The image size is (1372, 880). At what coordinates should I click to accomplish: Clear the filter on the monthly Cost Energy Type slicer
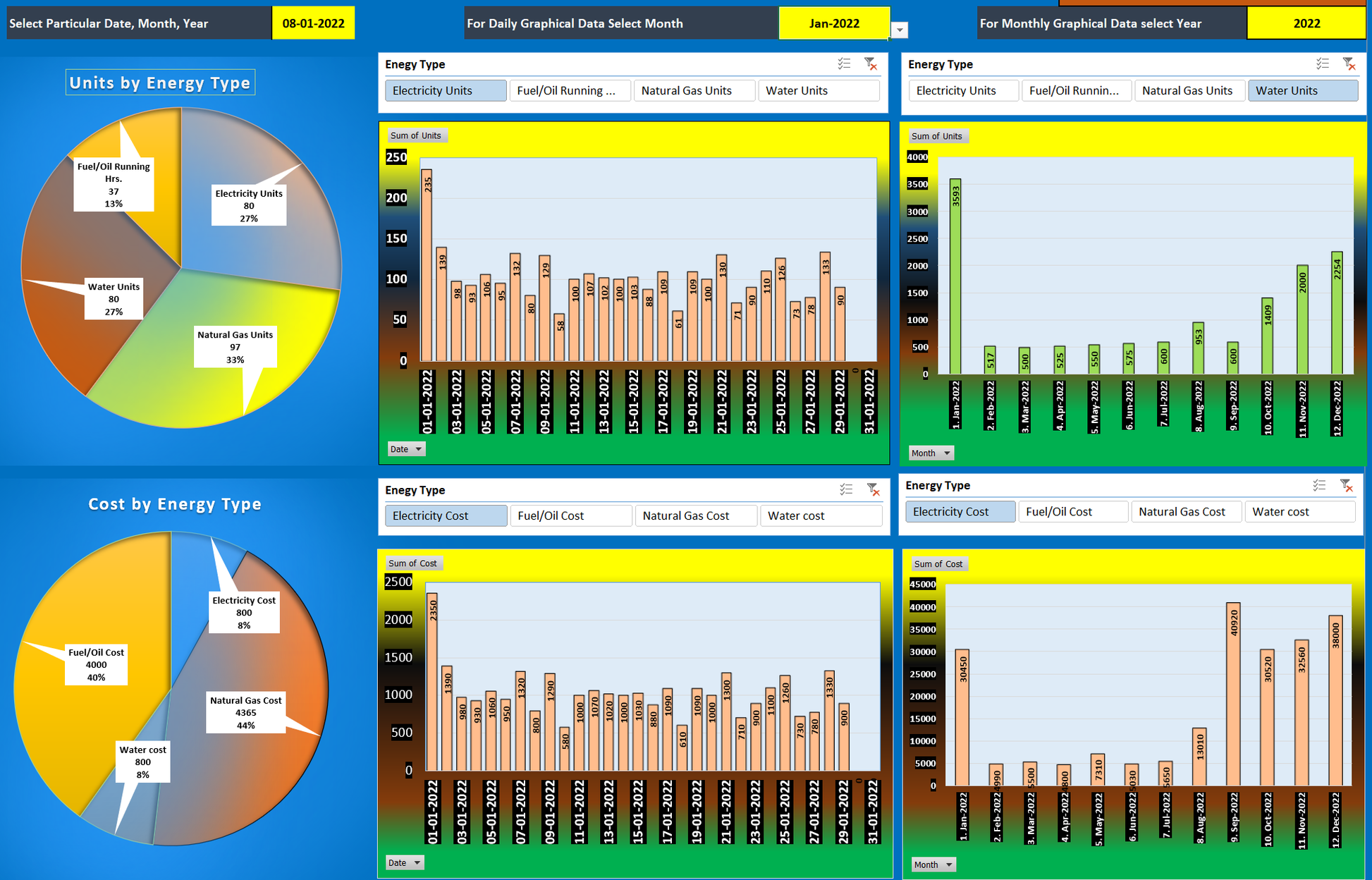point(1347,485)
